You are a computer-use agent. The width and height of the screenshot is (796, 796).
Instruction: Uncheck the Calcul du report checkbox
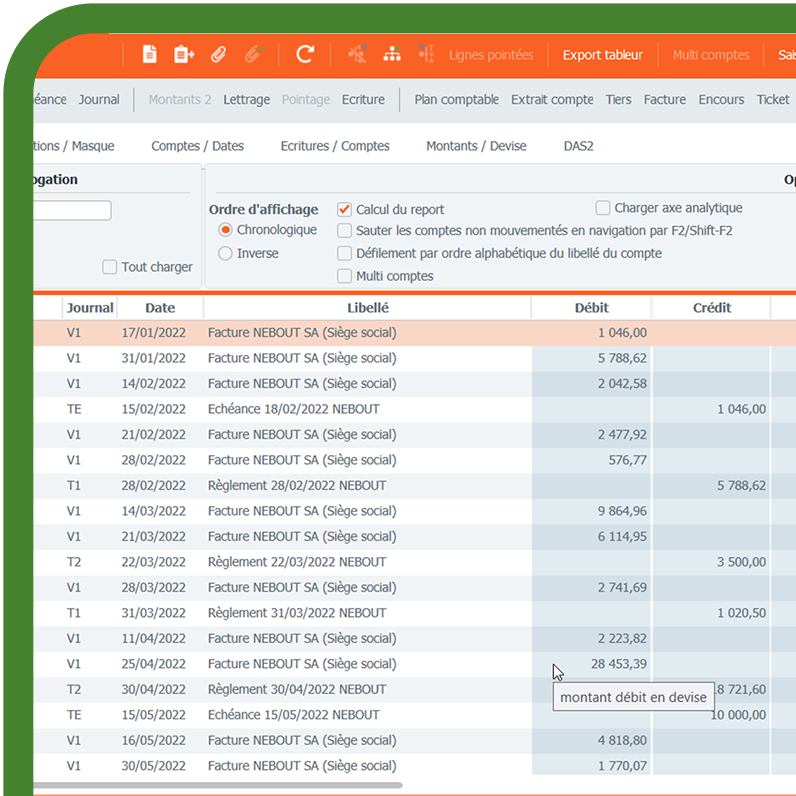(x=345, y=210)
